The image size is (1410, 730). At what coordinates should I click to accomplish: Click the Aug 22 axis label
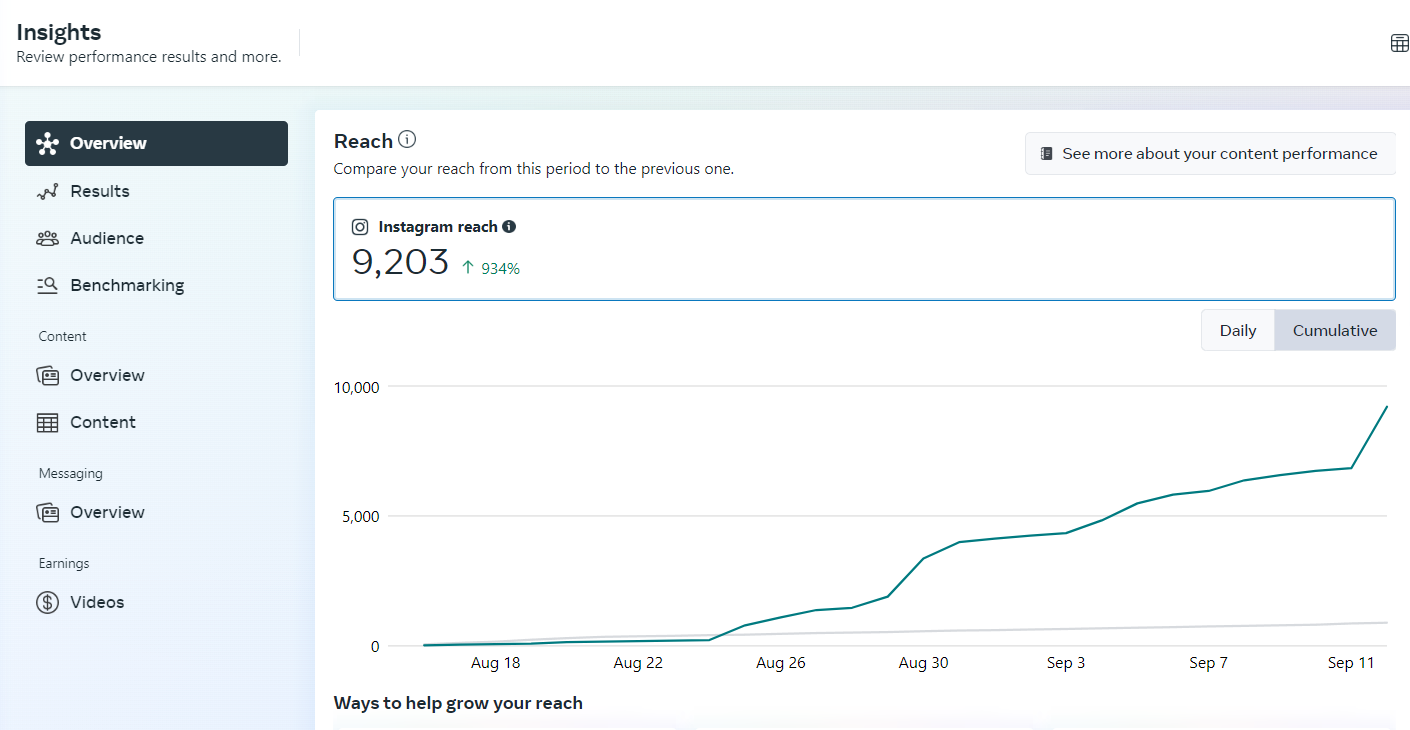click(638, 663)
